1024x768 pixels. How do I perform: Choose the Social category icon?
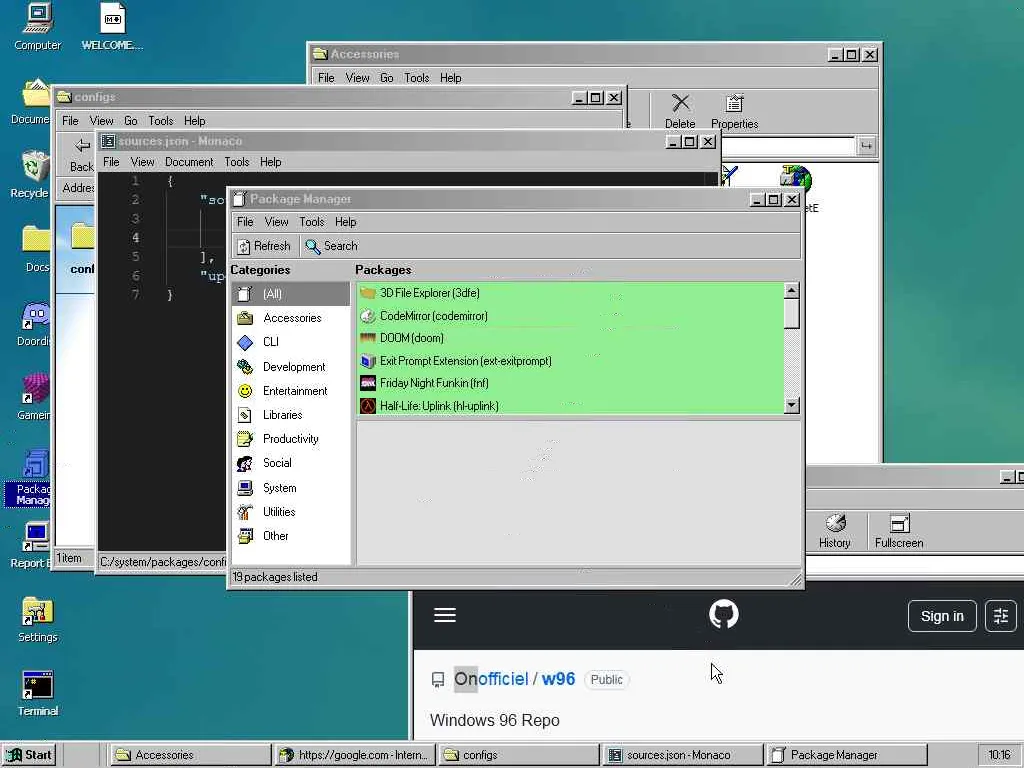(245, 463)
